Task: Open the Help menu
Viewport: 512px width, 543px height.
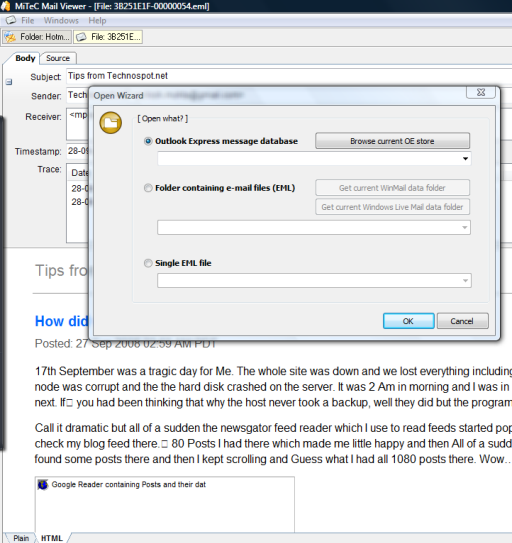Action: tap(97, 20)
